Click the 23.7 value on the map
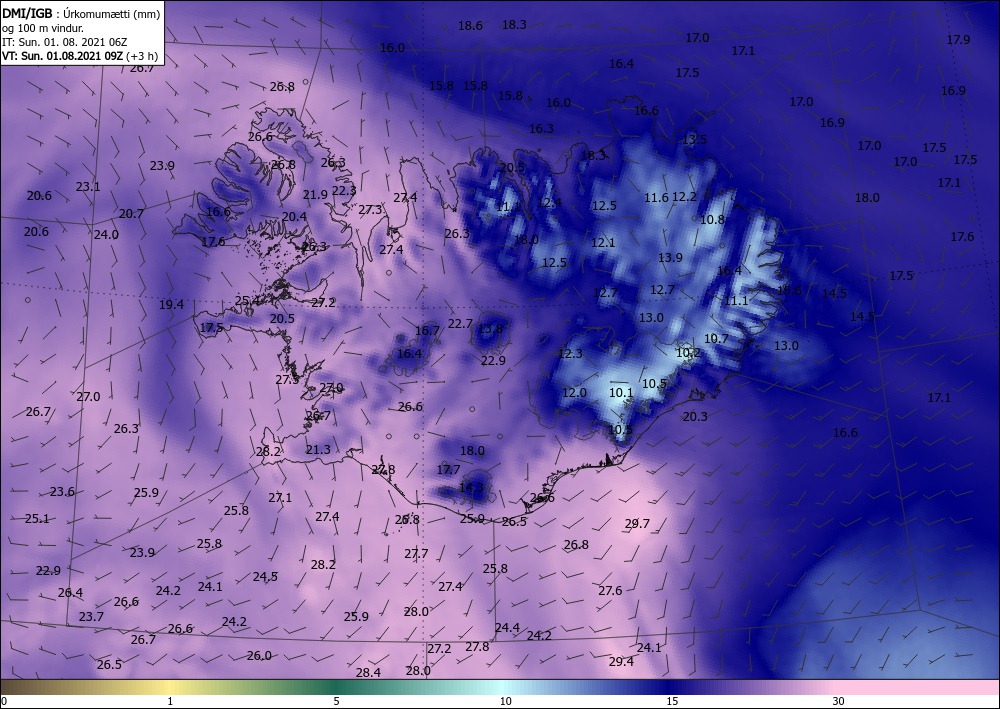Screen dimensions: 1000x709 coord(91,617)
